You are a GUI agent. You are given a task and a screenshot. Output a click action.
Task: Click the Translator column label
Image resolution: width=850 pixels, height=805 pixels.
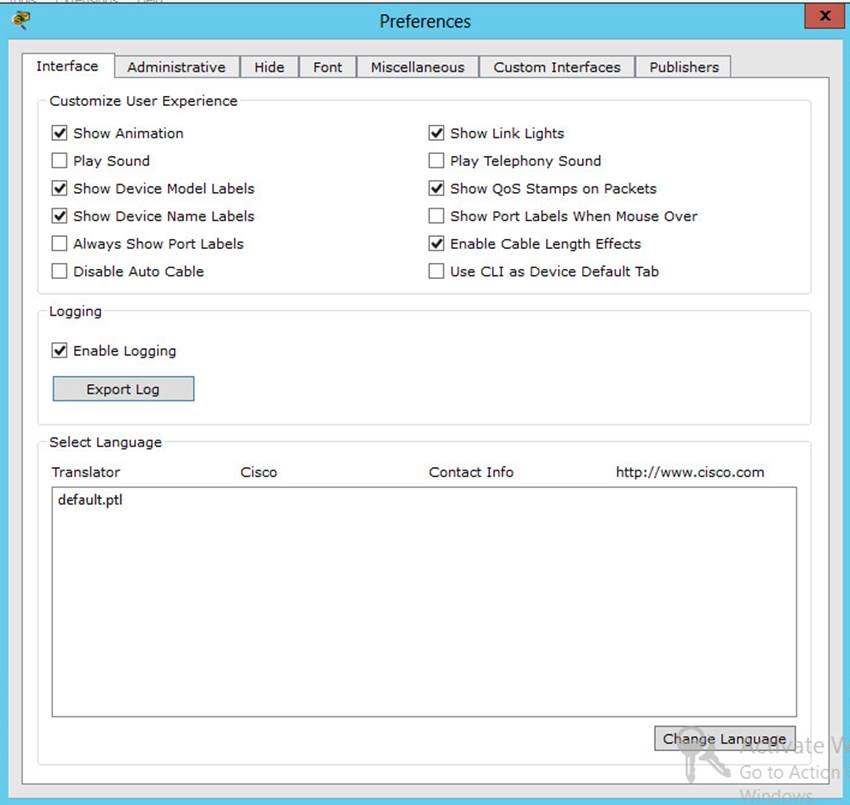[86, 472]
